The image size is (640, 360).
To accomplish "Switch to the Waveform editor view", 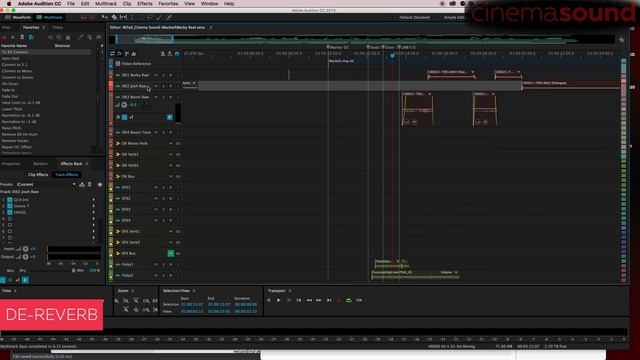I will [18, 18].
